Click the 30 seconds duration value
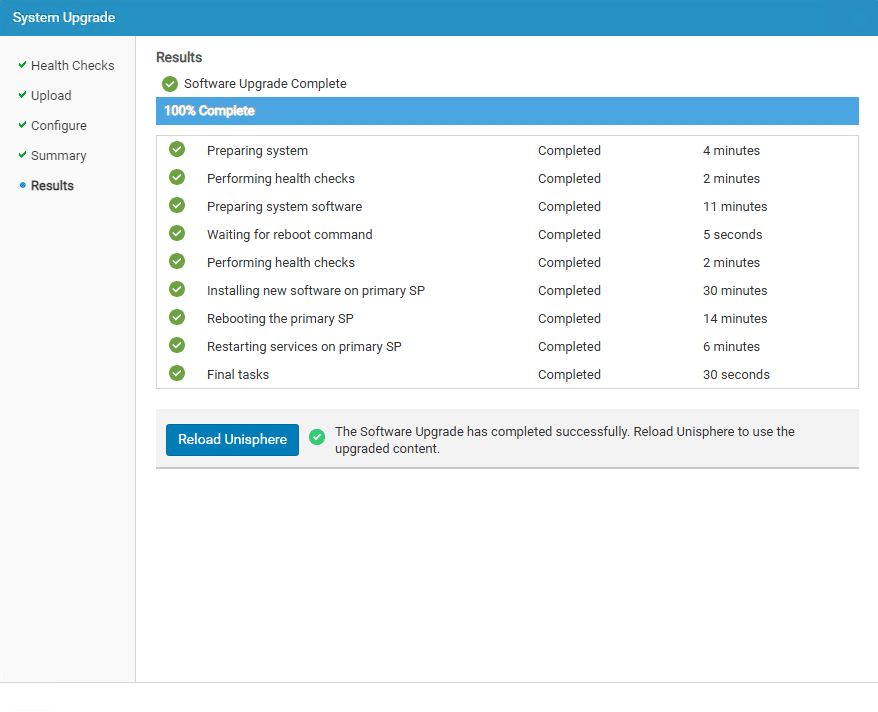 [x=736, y=374]
